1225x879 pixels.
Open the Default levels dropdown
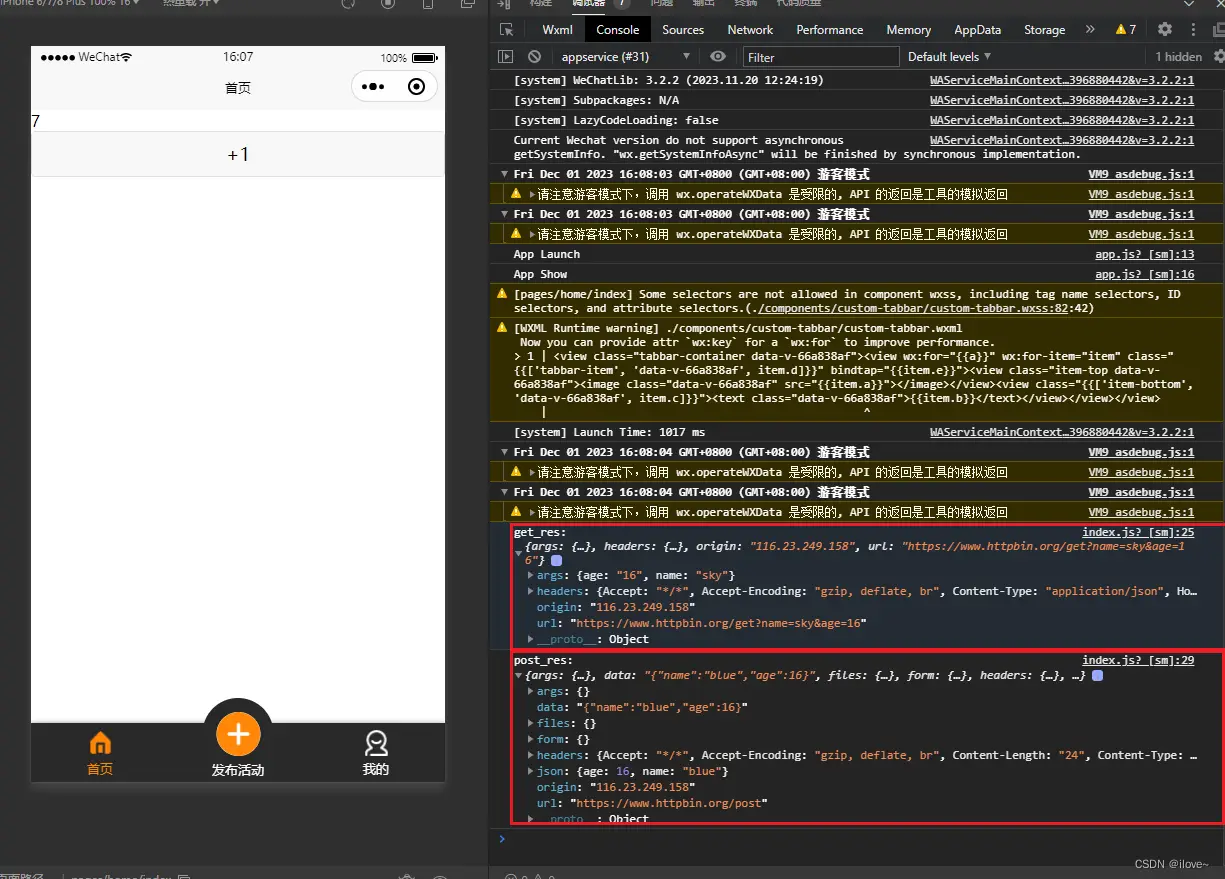(949, 57)
